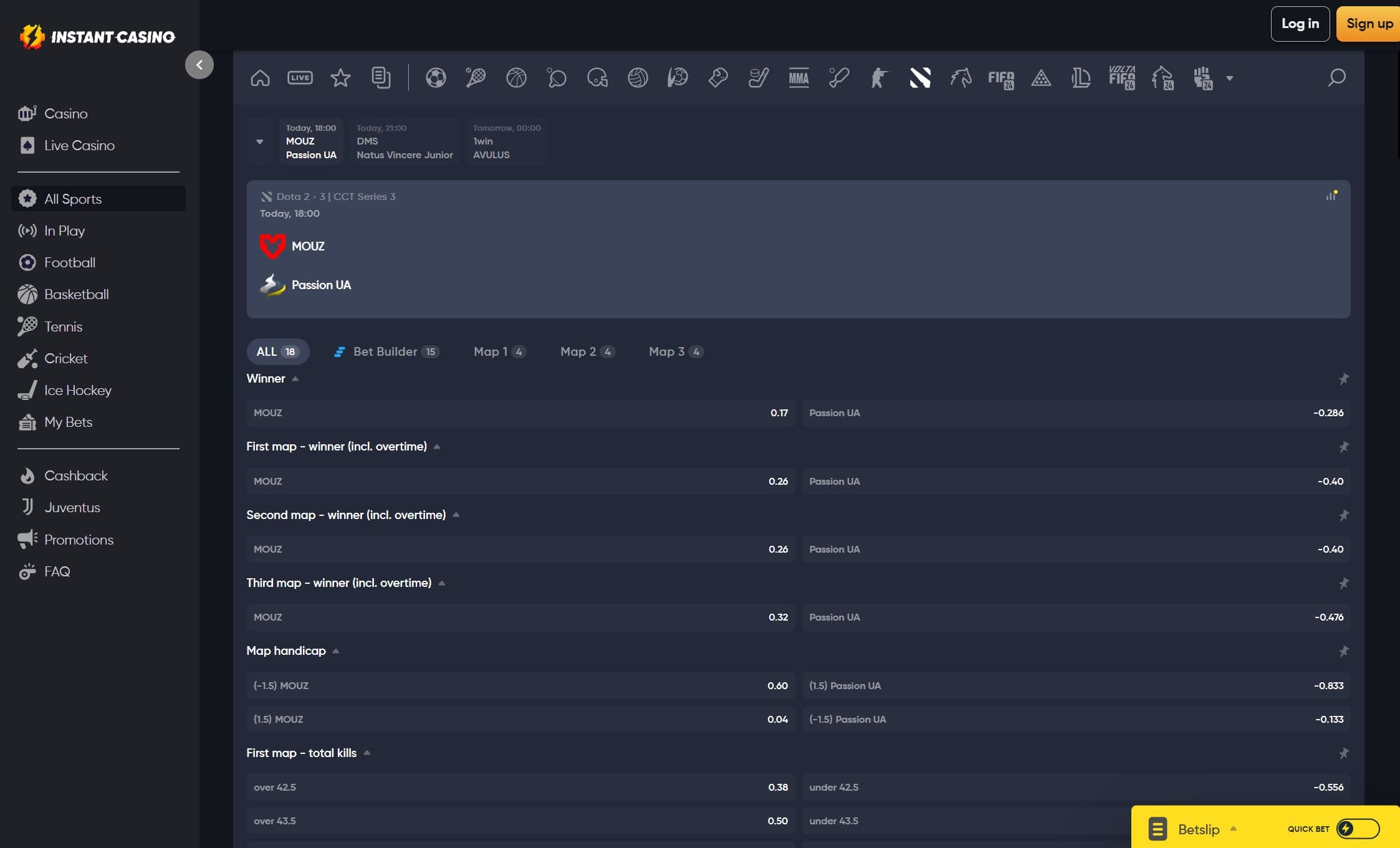Select the billiards triangle icon
Viewport: 1400px width, 848px height.
click(x=1041, y=78)
